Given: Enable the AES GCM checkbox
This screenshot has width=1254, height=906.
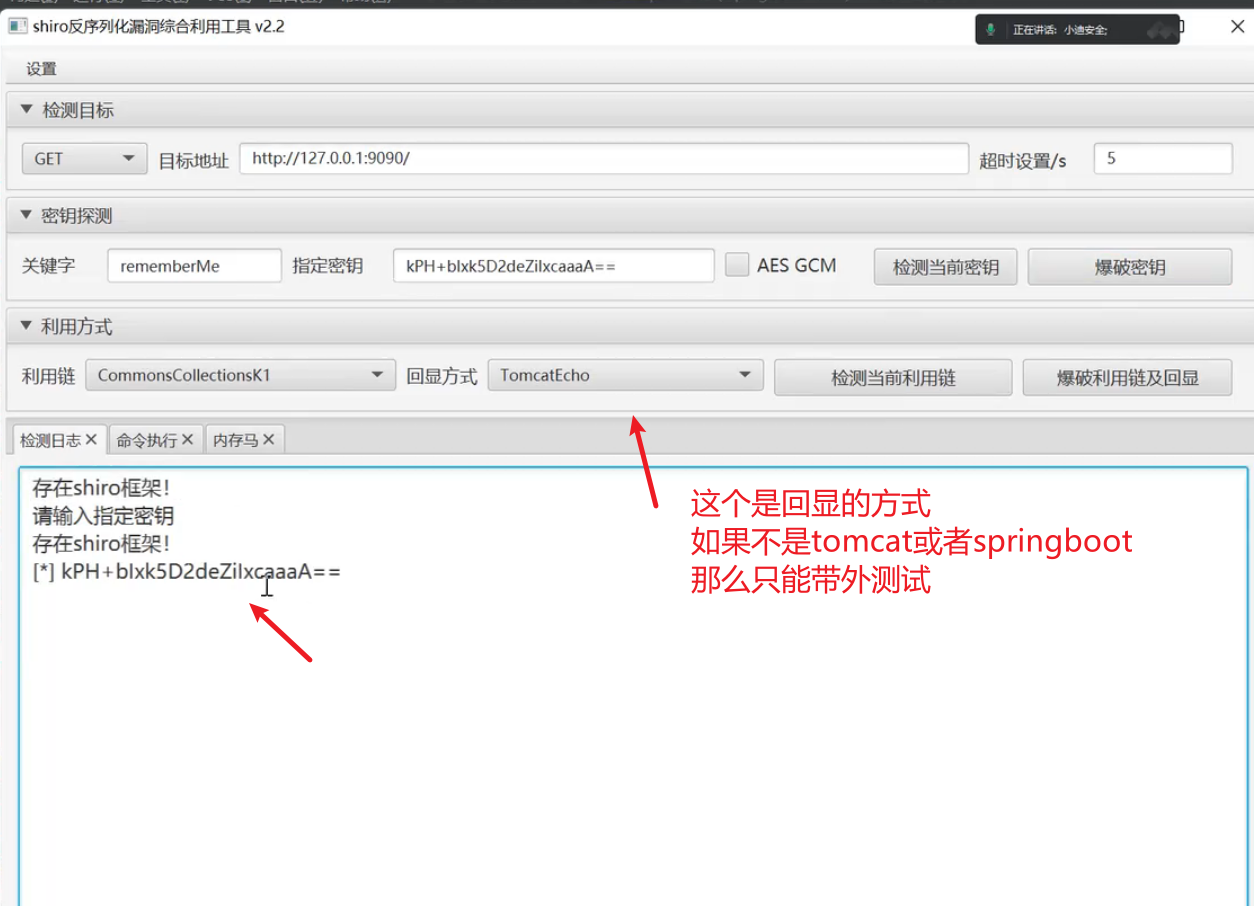Looking at the screenshot, I should pos(737,265).
